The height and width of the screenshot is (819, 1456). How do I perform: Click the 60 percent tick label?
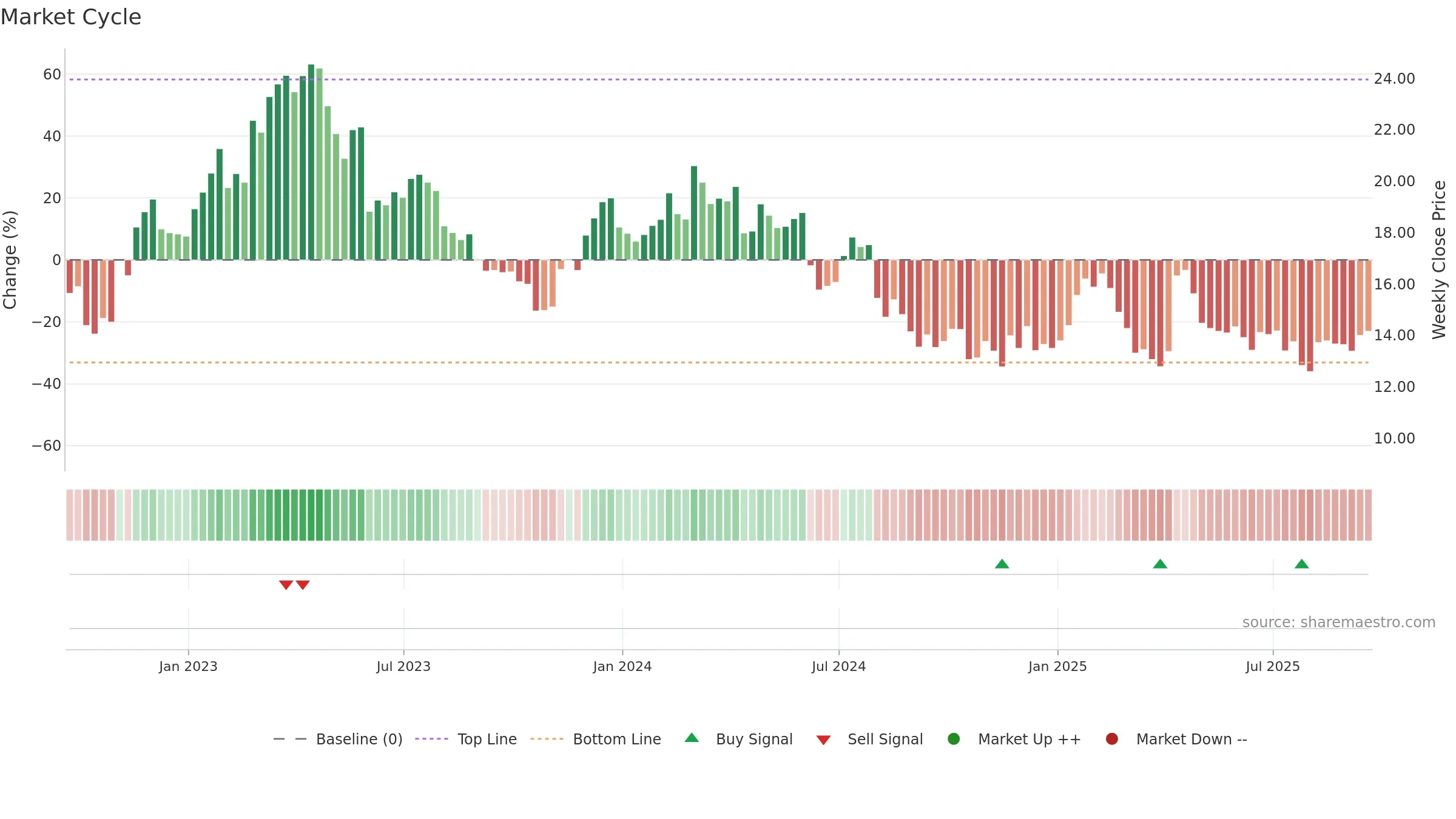tap(52, 75)
